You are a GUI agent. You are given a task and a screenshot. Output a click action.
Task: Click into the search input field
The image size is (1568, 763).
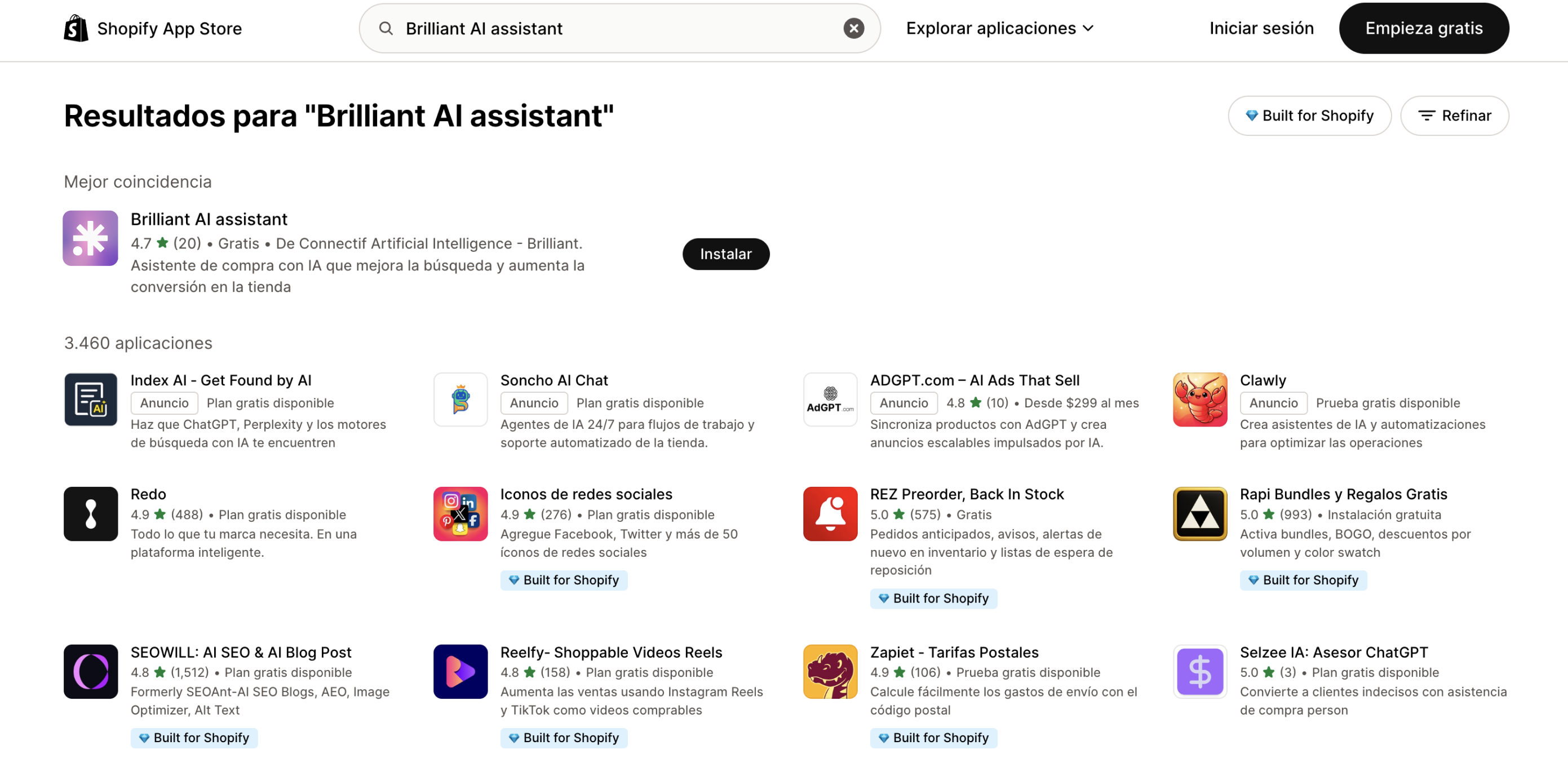619,28
